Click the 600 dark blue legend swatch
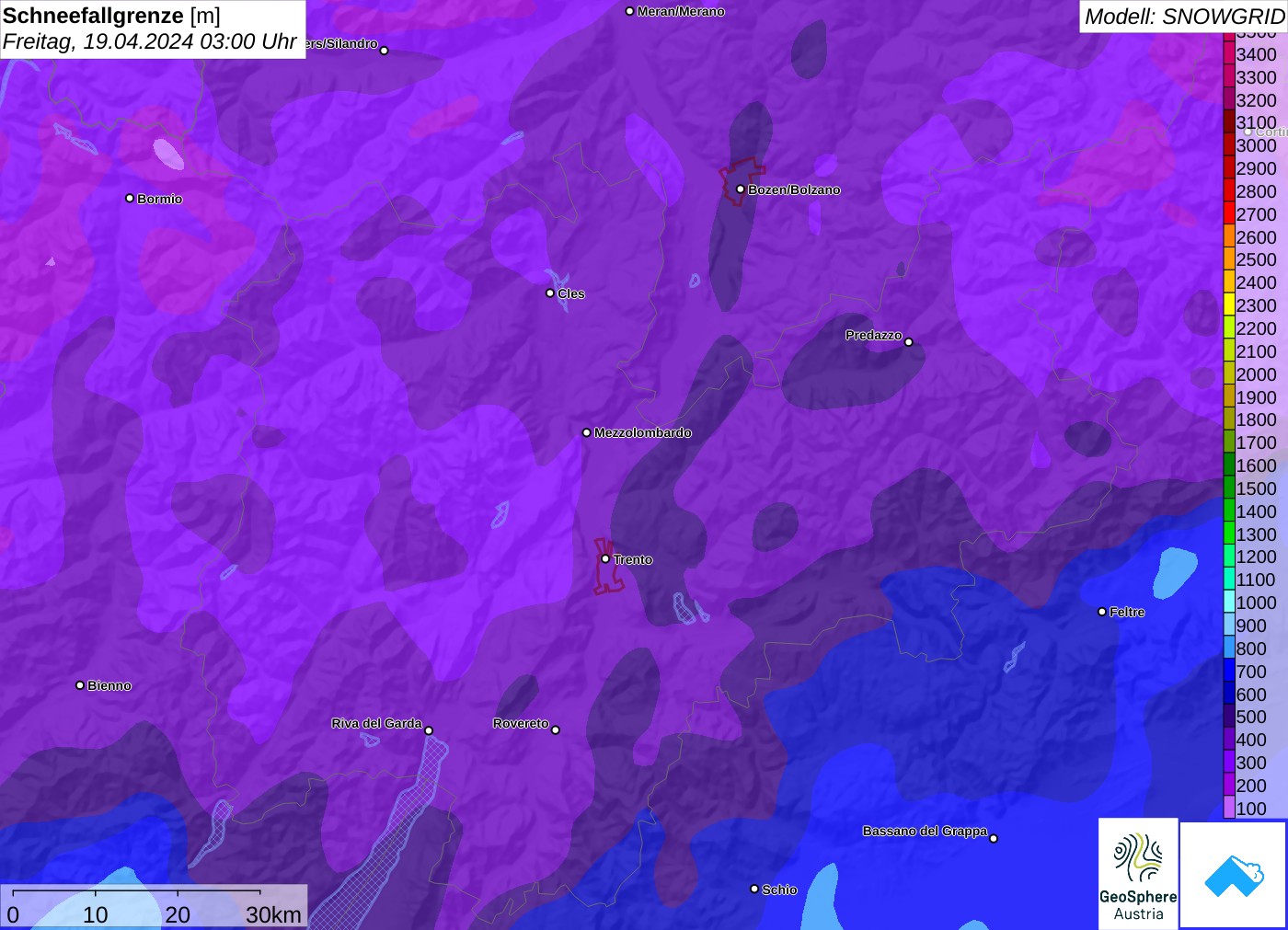 [x=1229, y=695]
